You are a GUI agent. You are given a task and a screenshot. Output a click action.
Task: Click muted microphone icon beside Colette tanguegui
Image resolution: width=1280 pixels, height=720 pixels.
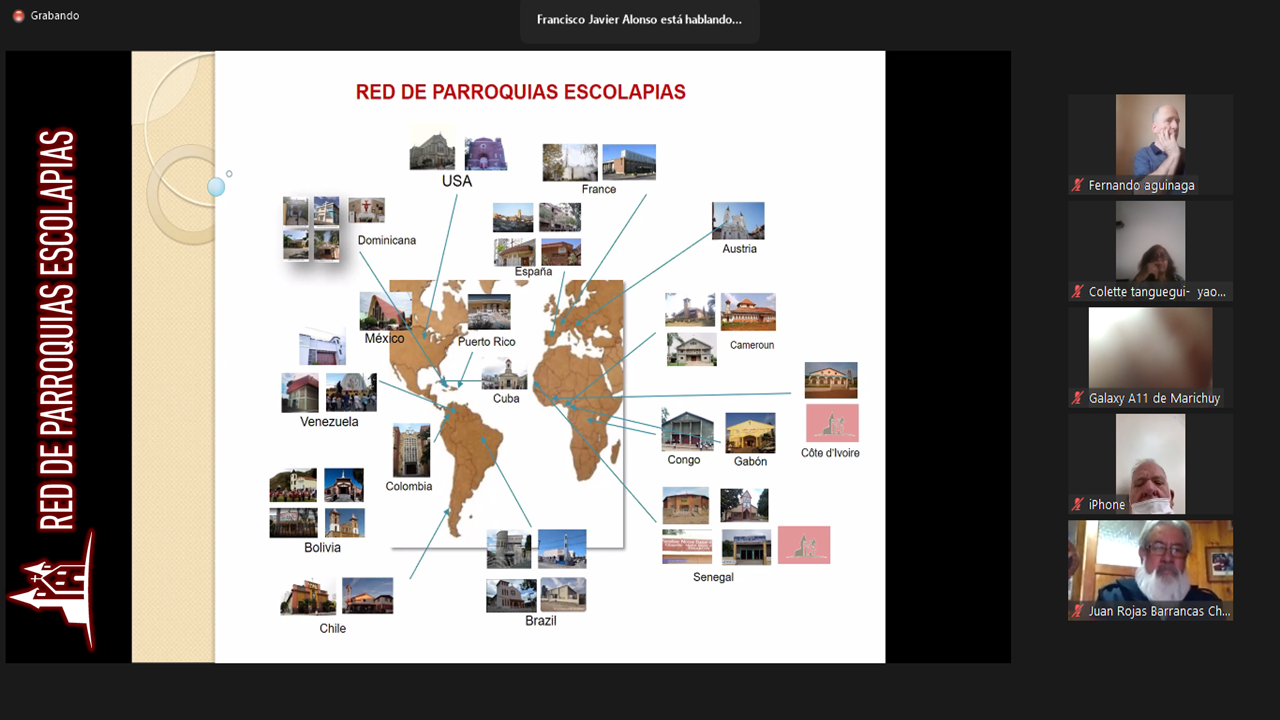click(x=1077, y=292)
